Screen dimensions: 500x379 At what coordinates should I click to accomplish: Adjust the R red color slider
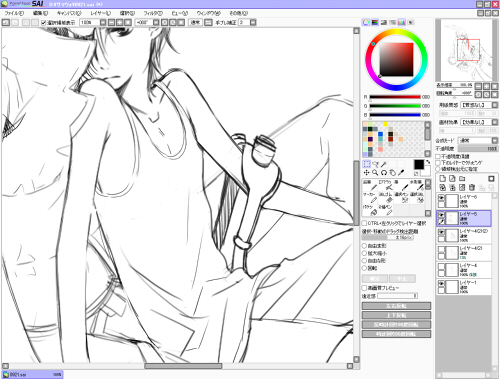[x=395, y=97]
